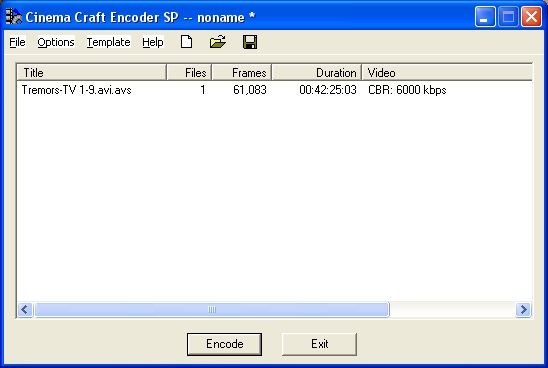This screenshot has width=548, height=368.
Task: Open the Template menu
Action: point(108,42)
